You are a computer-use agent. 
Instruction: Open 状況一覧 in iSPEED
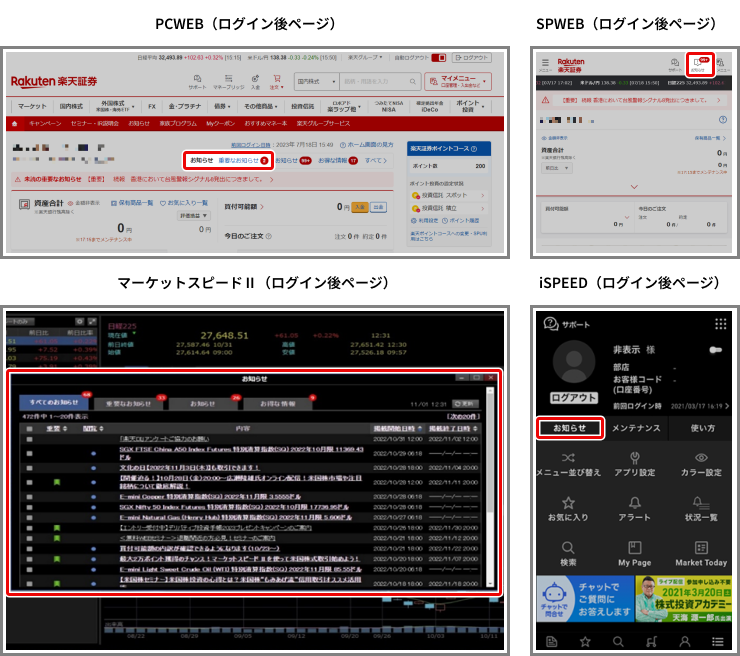[701, 509]
